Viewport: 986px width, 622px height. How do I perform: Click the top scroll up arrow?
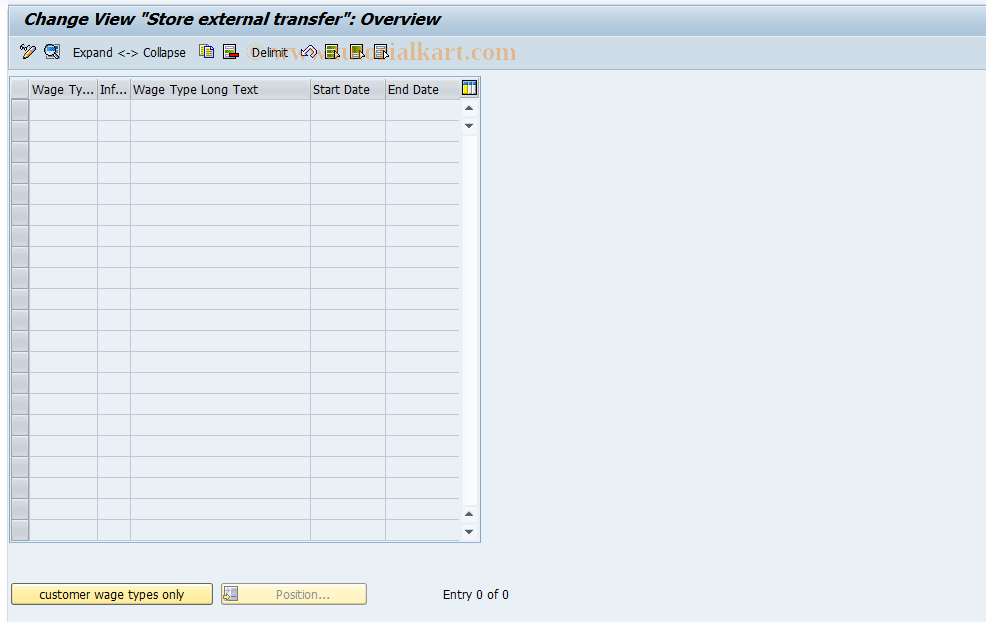click(469, 108)
